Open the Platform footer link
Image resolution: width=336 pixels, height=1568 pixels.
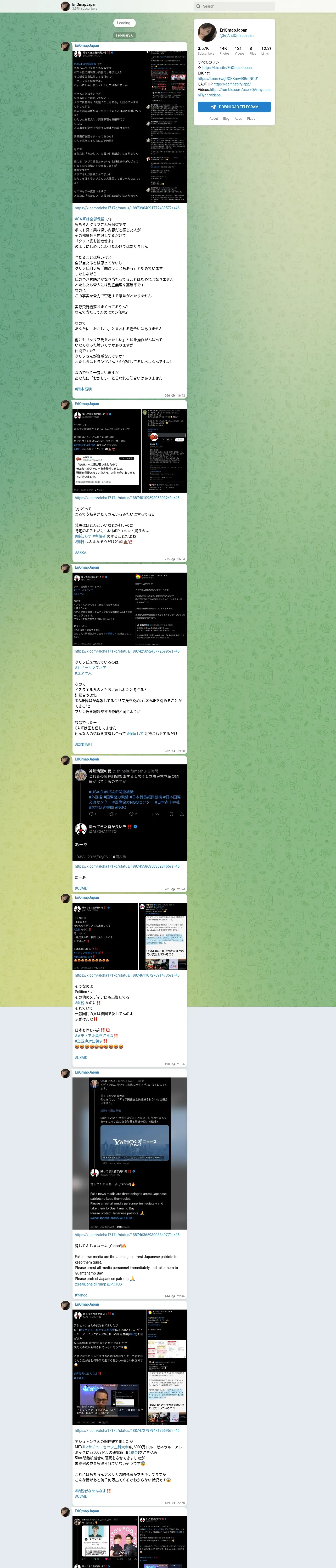tap(253, 119)
